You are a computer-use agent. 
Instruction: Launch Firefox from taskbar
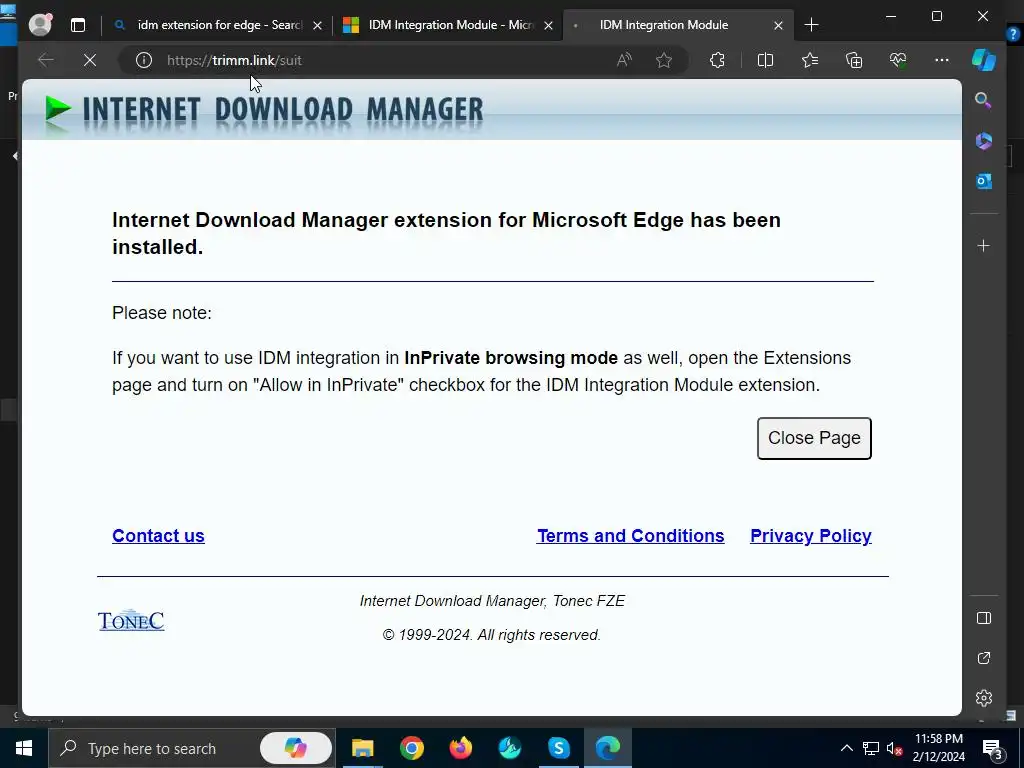460,748
